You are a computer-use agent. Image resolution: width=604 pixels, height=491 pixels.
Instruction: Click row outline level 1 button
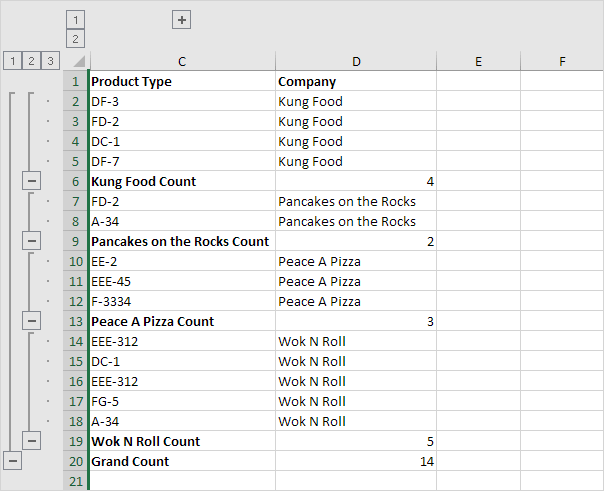tap(12, 61)
